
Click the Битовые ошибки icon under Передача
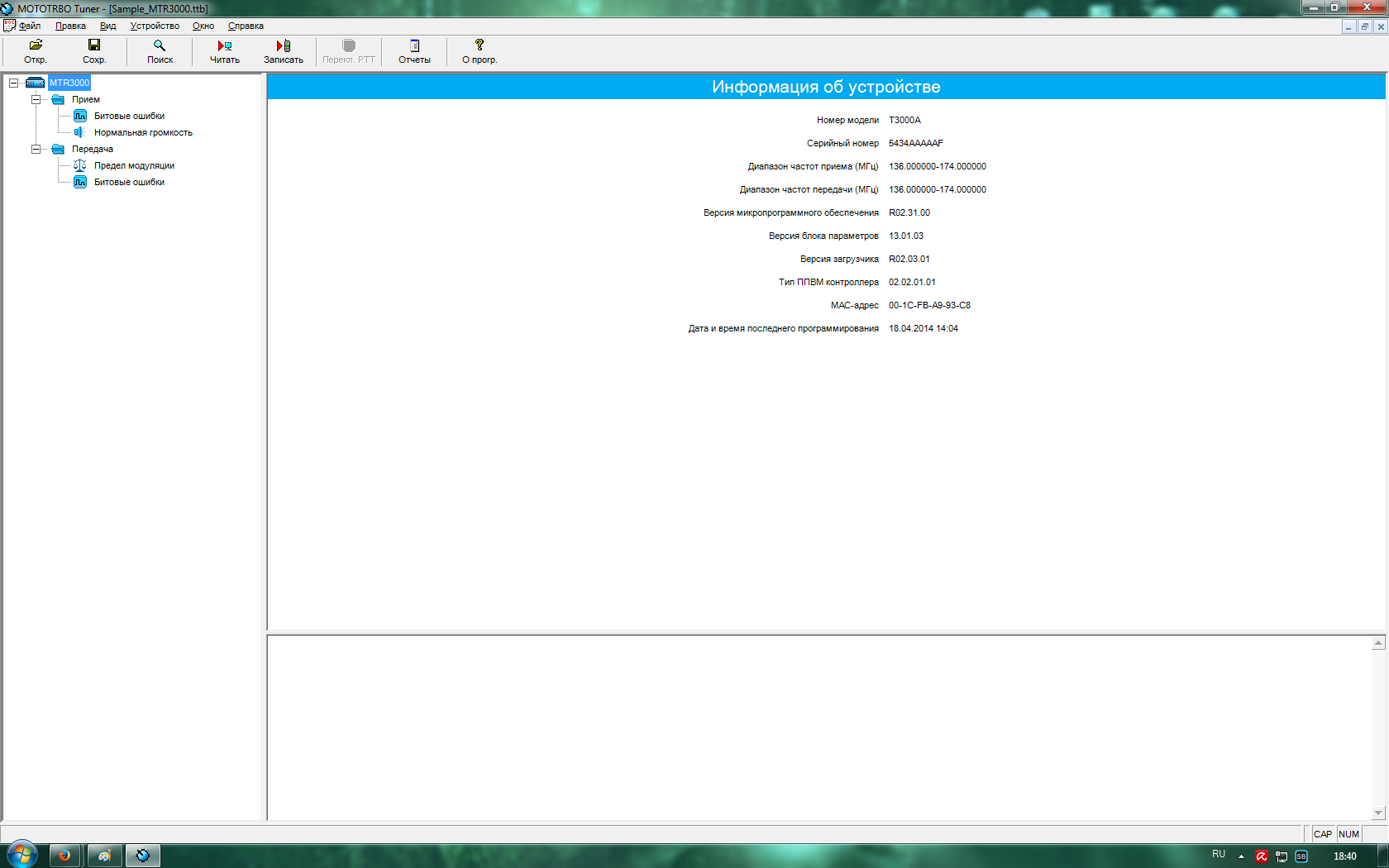tap(80, 182)
